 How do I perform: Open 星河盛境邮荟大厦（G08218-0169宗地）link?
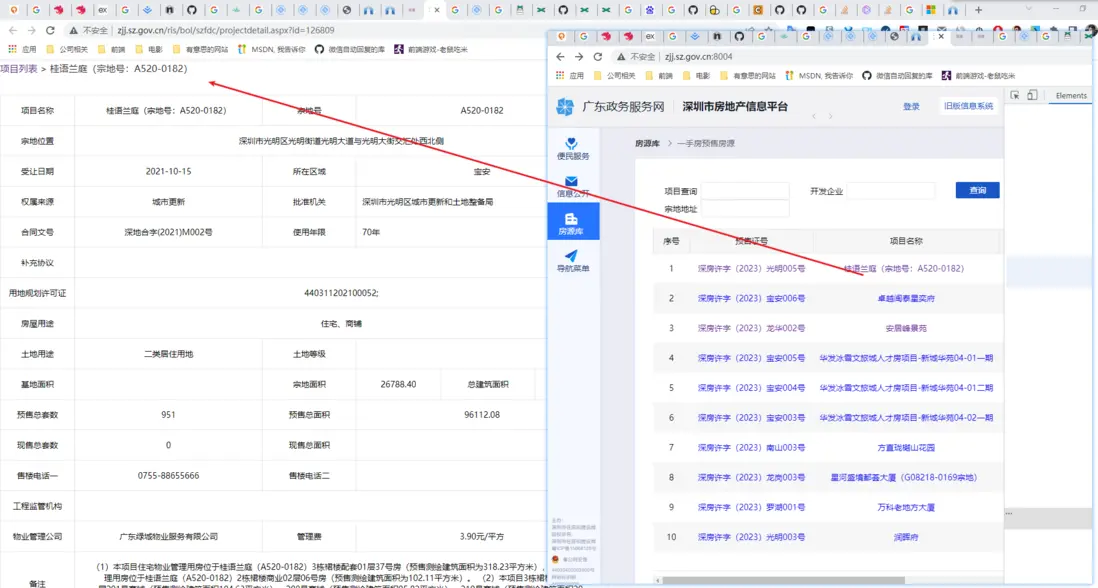[903, 477]
